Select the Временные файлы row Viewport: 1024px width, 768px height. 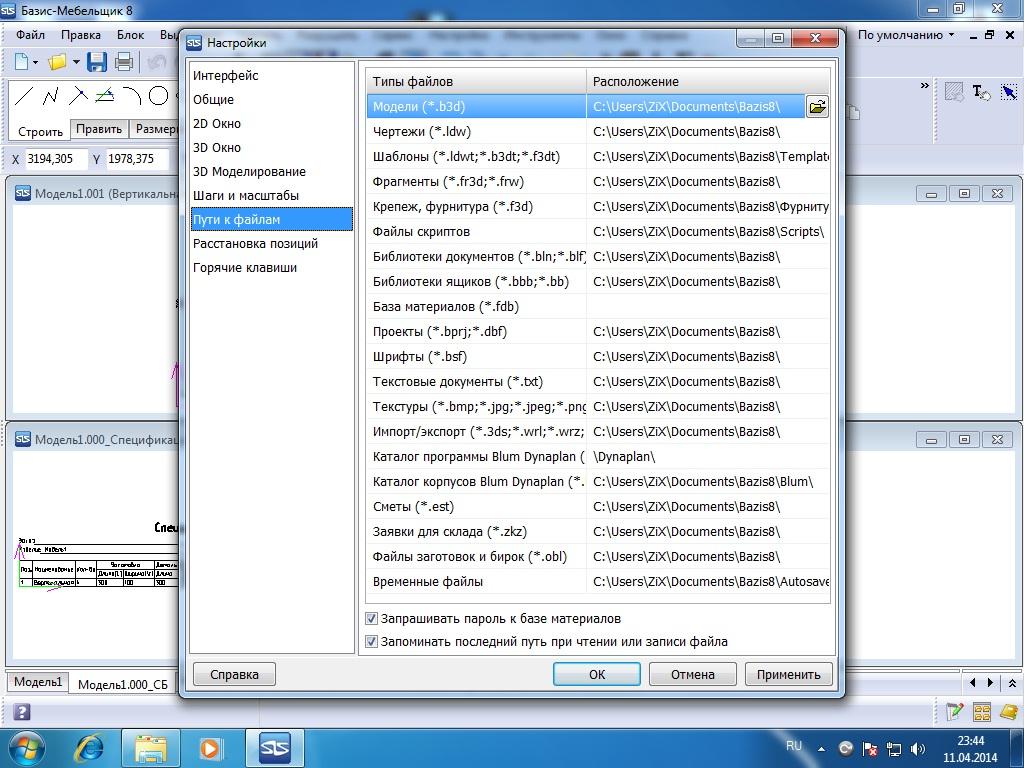598,582
